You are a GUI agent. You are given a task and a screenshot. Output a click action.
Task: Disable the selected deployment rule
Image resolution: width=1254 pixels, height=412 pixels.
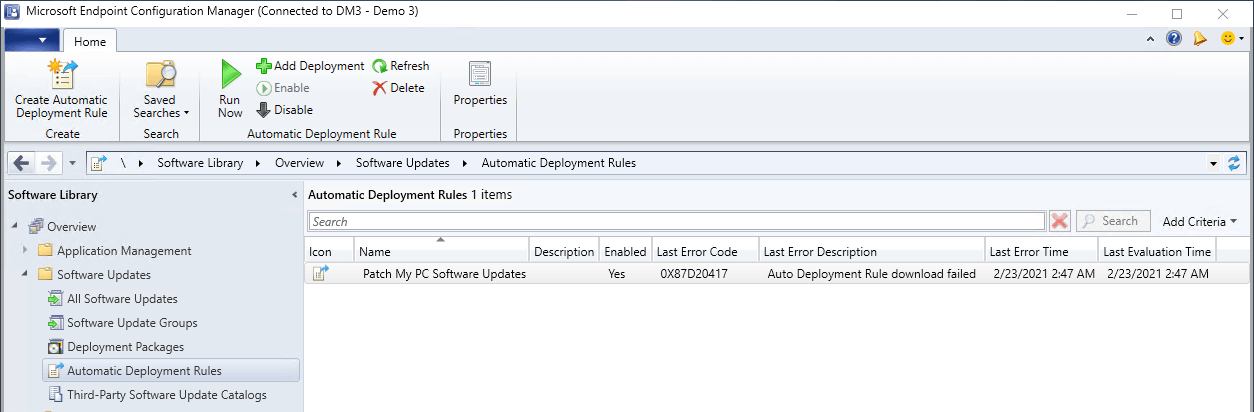285,110
